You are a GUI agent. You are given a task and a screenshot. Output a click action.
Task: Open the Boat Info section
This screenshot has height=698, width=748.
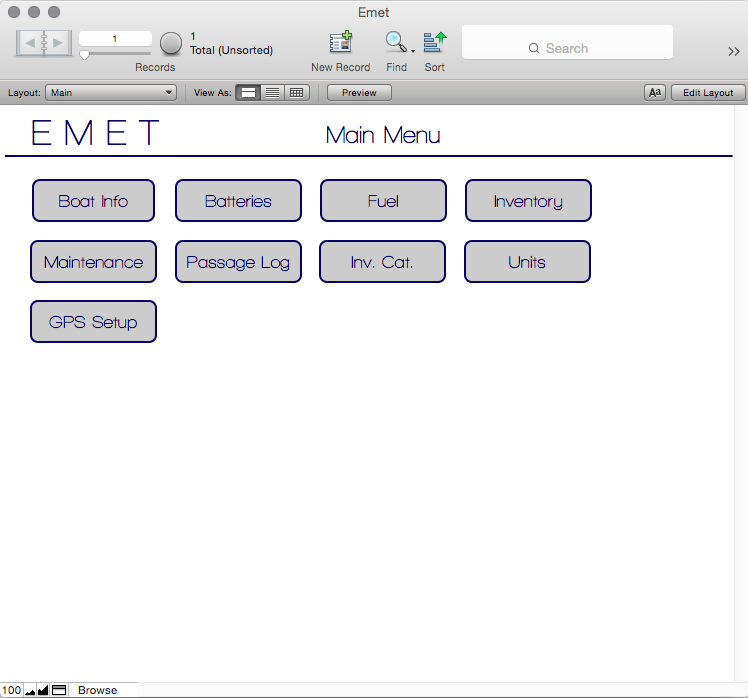coord(94,201)
